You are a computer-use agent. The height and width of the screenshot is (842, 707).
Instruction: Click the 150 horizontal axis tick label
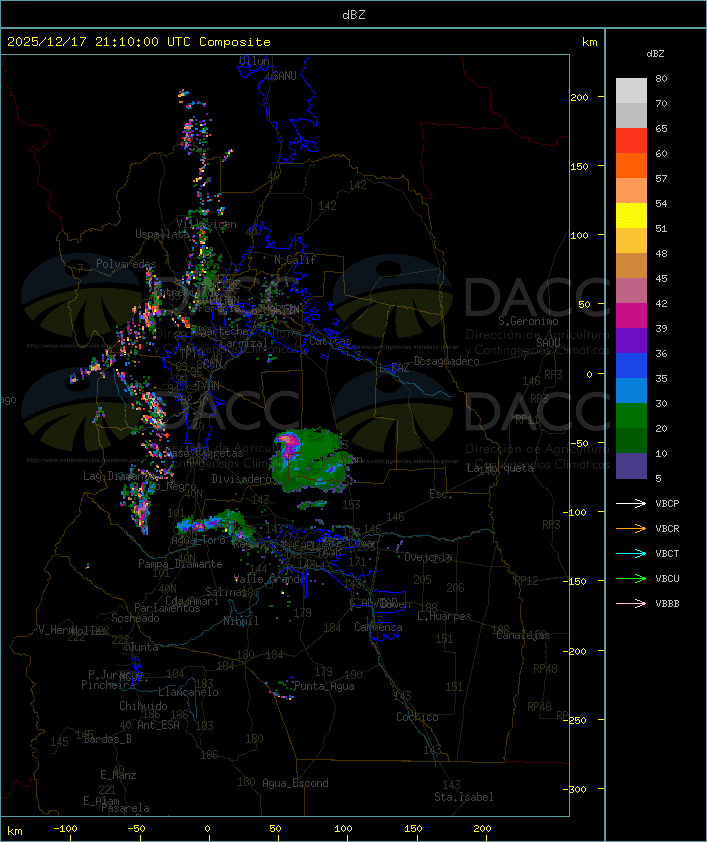413,829
